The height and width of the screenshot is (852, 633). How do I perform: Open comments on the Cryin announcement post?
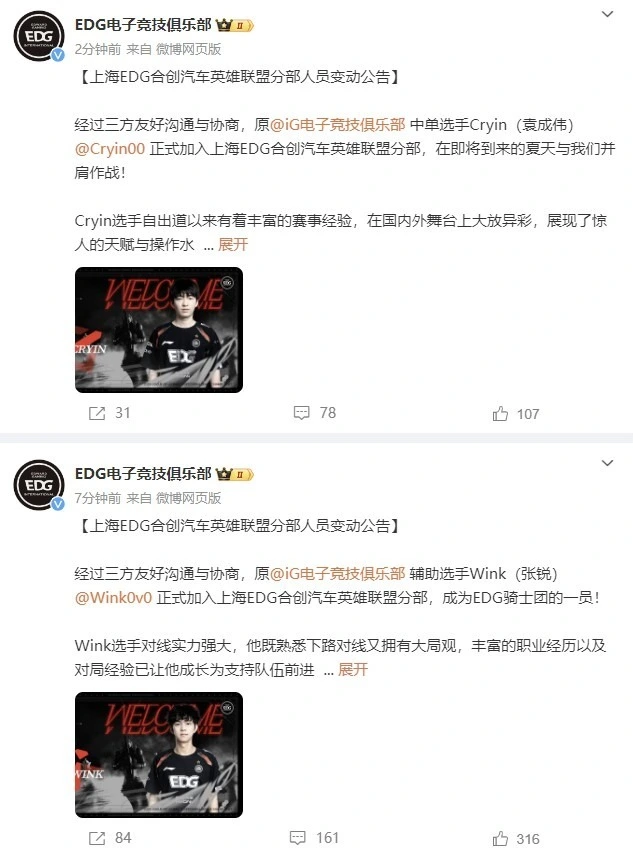coord(302,413)
